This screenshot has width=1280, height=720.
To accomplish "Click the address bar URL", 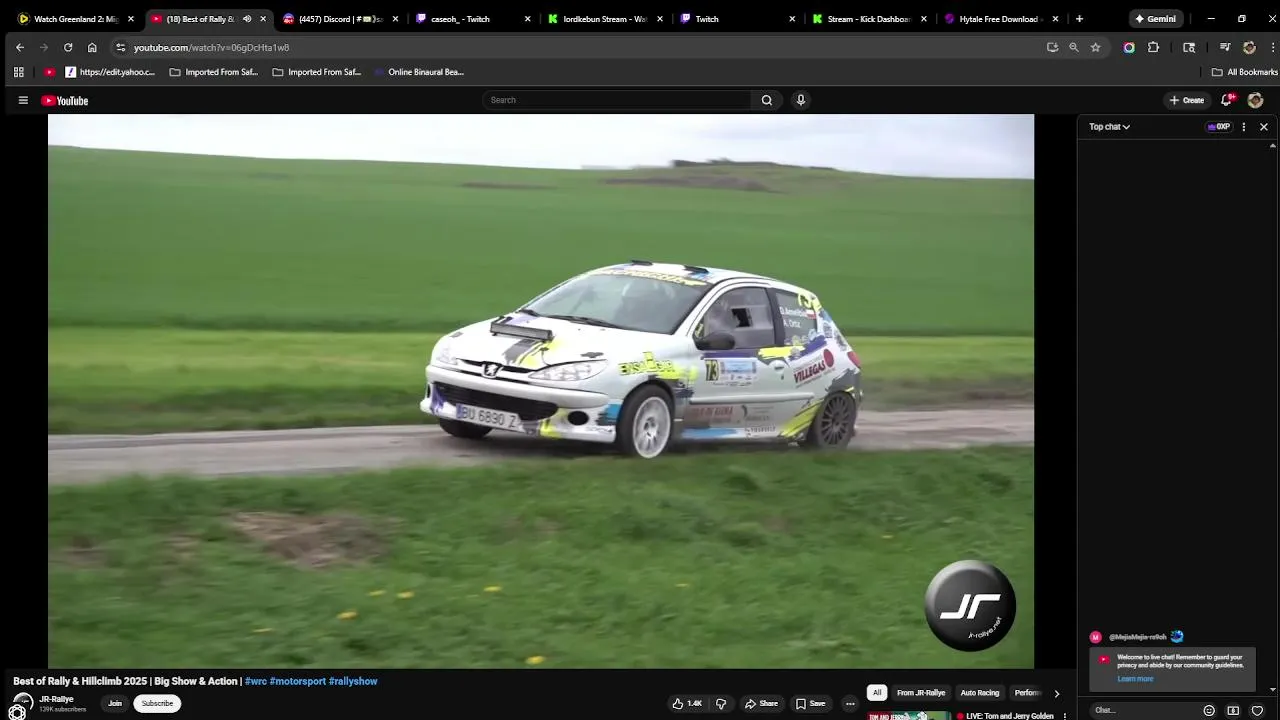I will pos(211,47).
